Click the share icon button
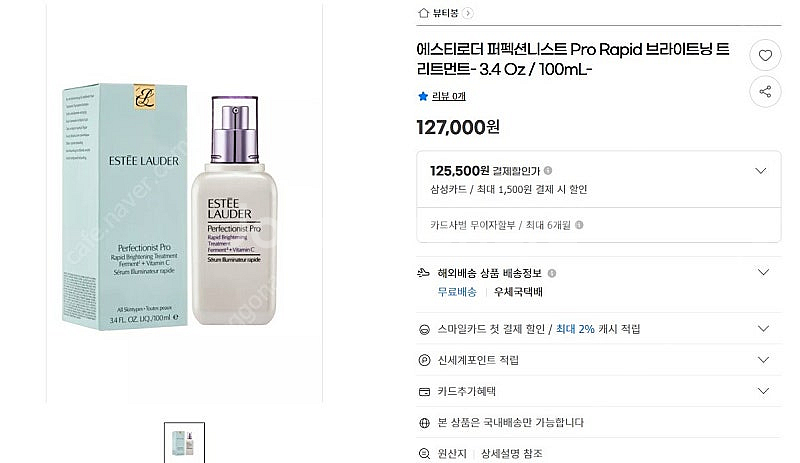Screen dimensions: 800x463 click(764, 91)
